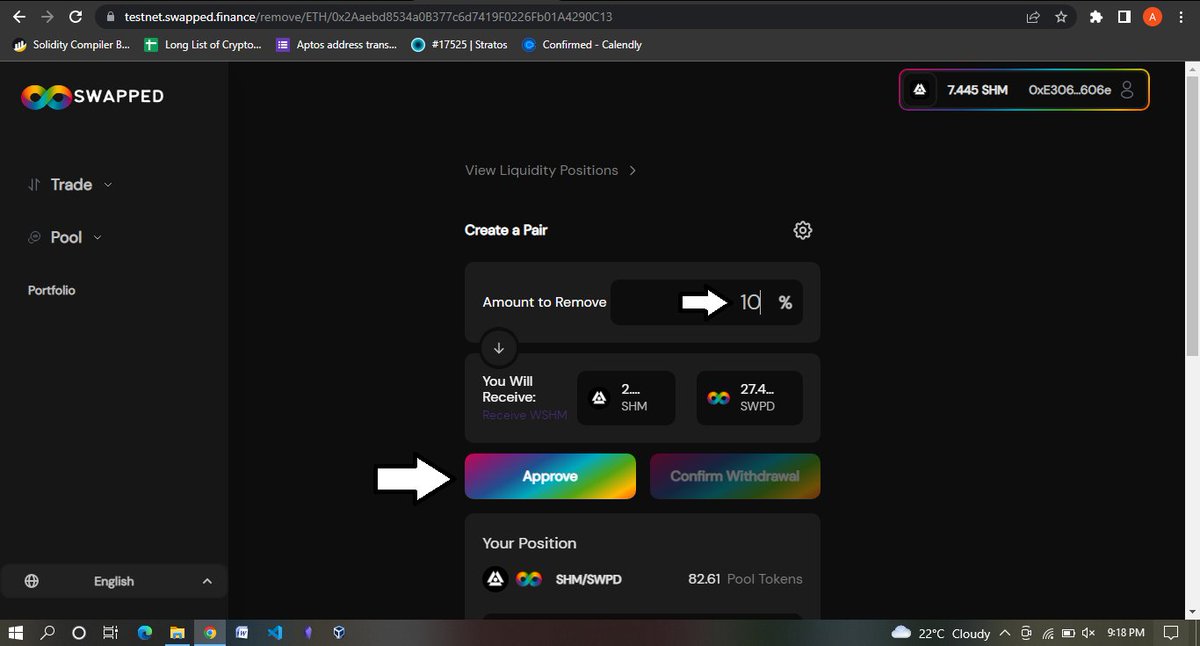Click the Create a Pair heading
Screen dimensions: 1200x646
pyautogui.click(x=506, y=230)
